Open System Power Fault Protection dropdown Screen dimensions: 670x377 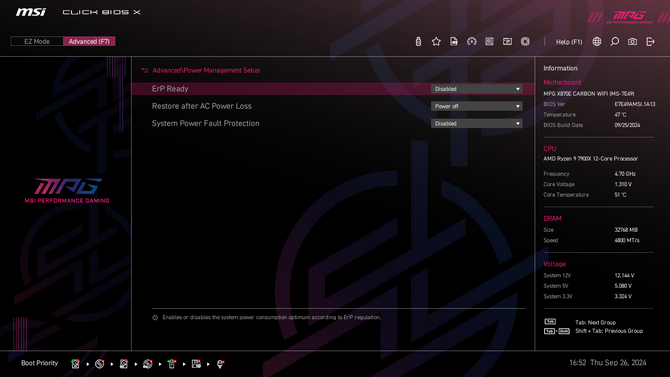[476, 124]
